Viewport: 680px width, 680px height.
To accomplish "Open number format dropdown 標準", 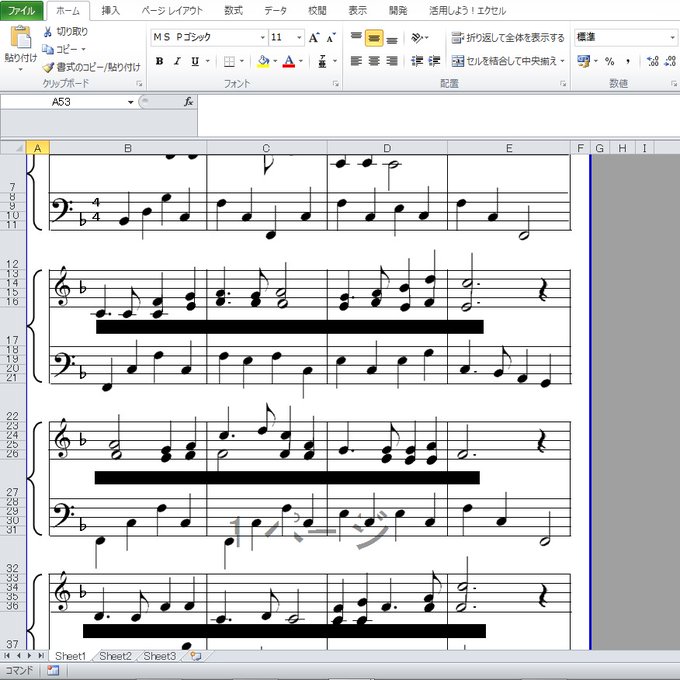I will coord(672,38).
